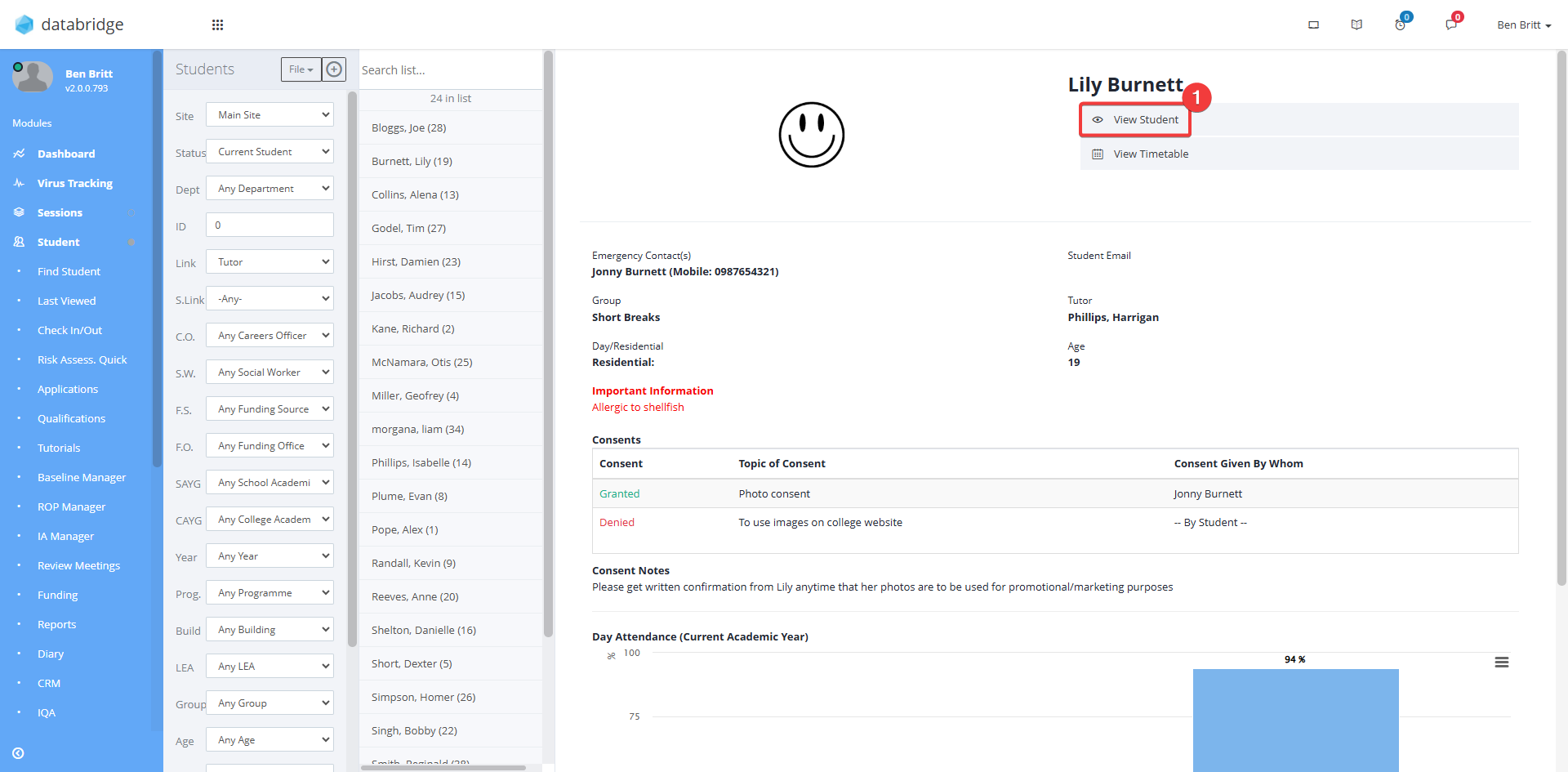Open the apps grid menu icon
The image size is (1568, 772).
coord(217,25)
